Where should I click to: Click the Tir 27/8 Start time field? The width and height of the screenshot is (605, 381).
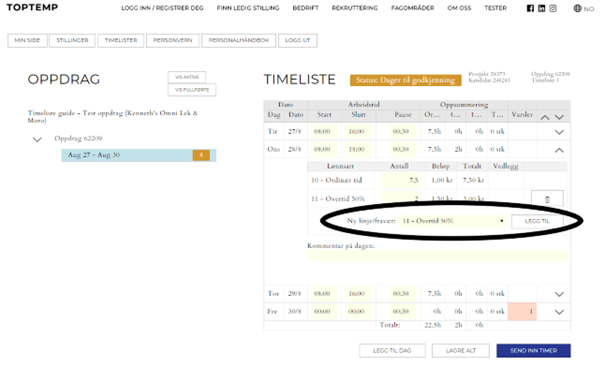[x=323, y=132]
